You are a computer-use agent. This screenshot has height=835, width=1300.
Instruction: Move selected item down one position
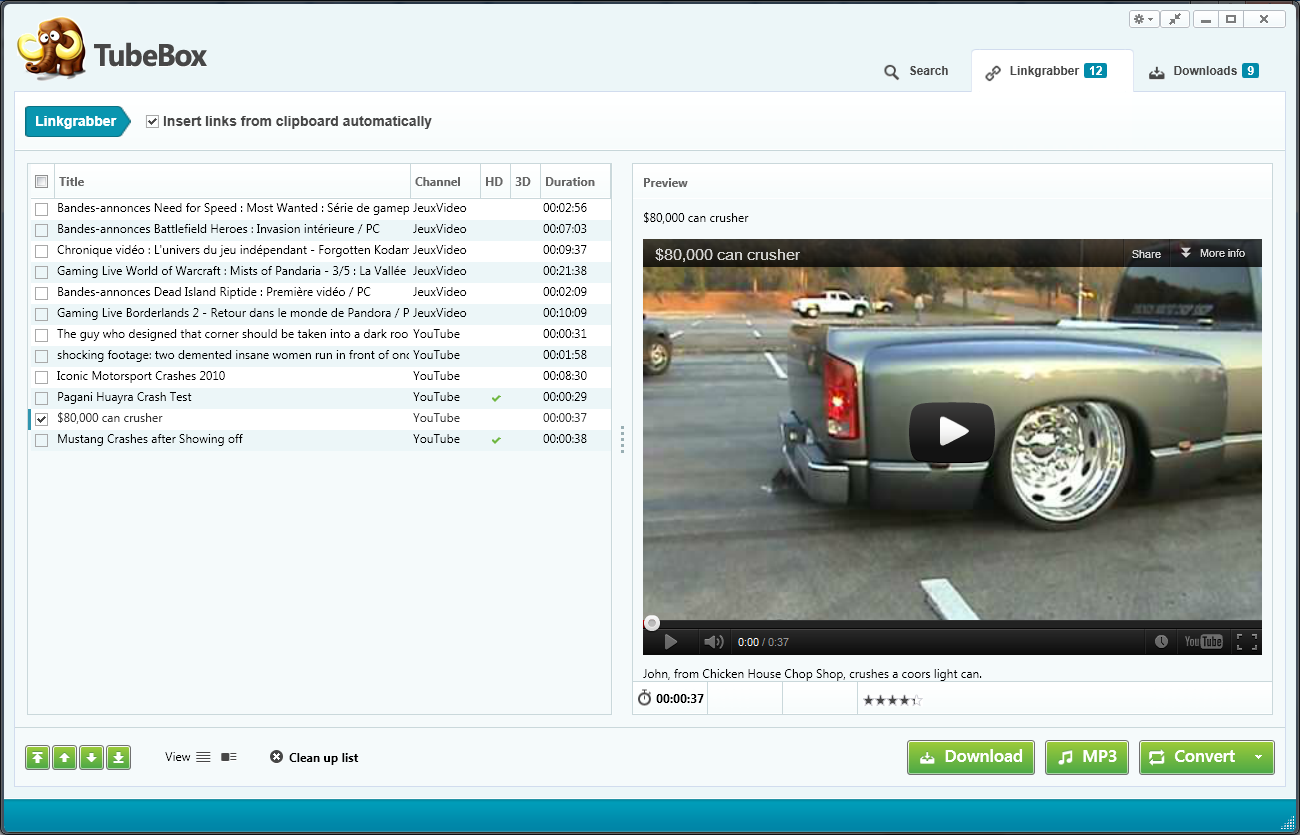point(91,758)
